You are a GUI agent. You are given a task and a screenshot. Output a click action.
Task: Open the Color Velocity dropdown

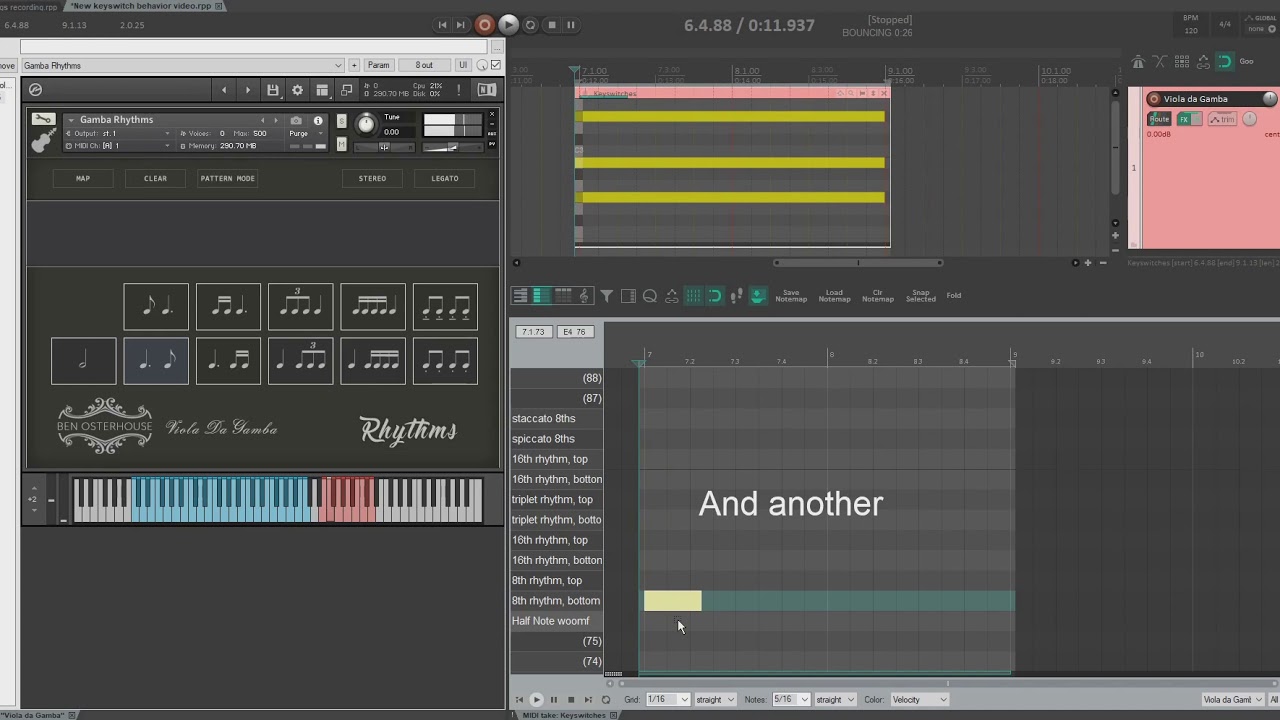click(918, 700)
